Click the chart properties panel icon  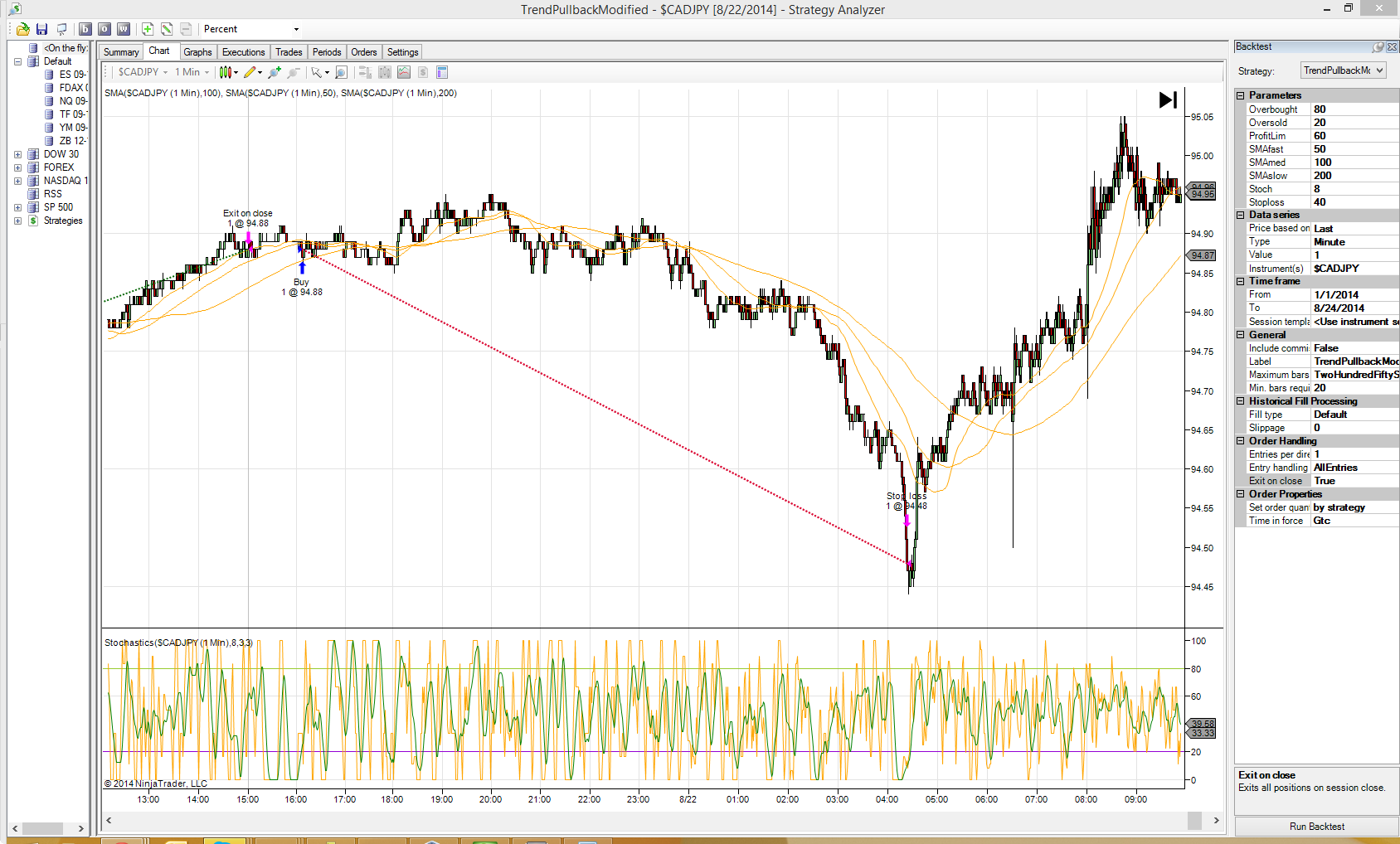[442, 72]
